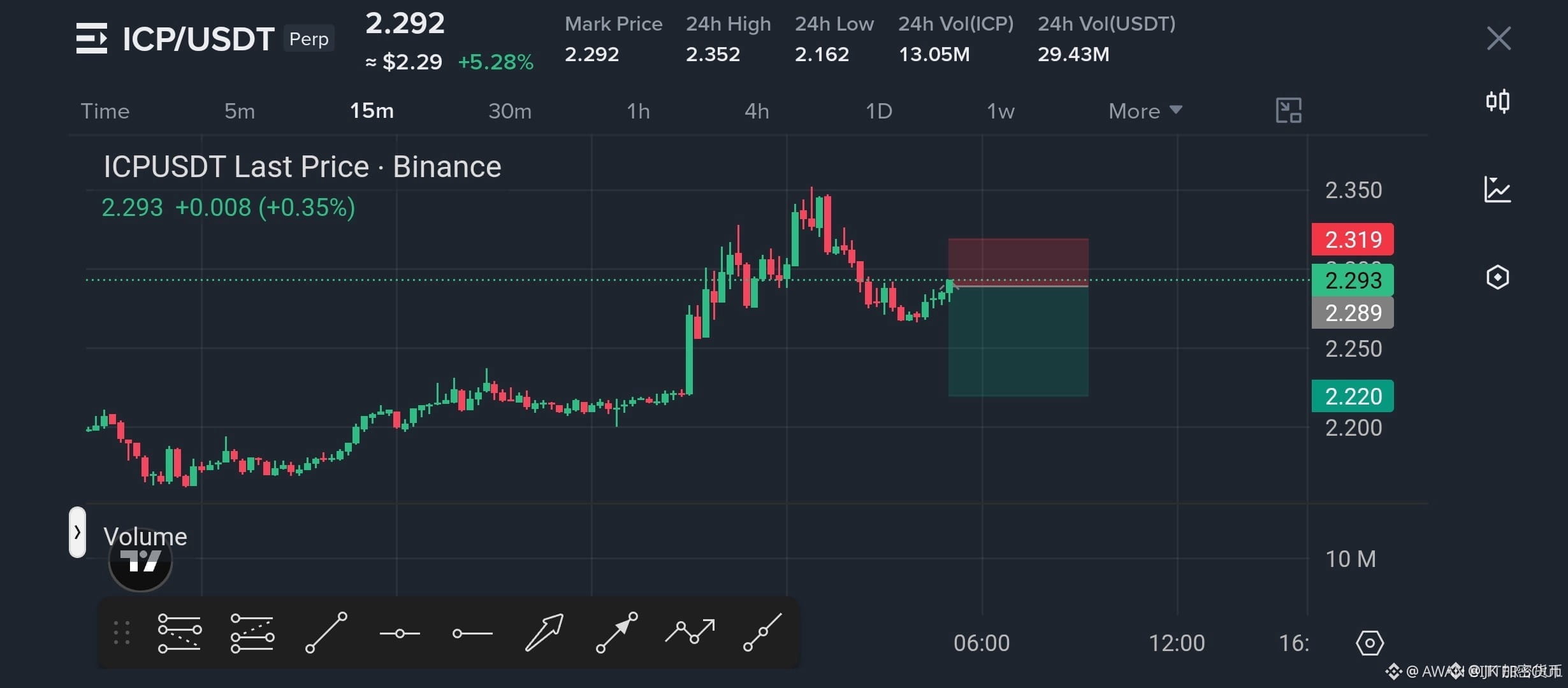Select the 1D timeframe
This screenshot has height=688, width=1568.
point(878,111)
